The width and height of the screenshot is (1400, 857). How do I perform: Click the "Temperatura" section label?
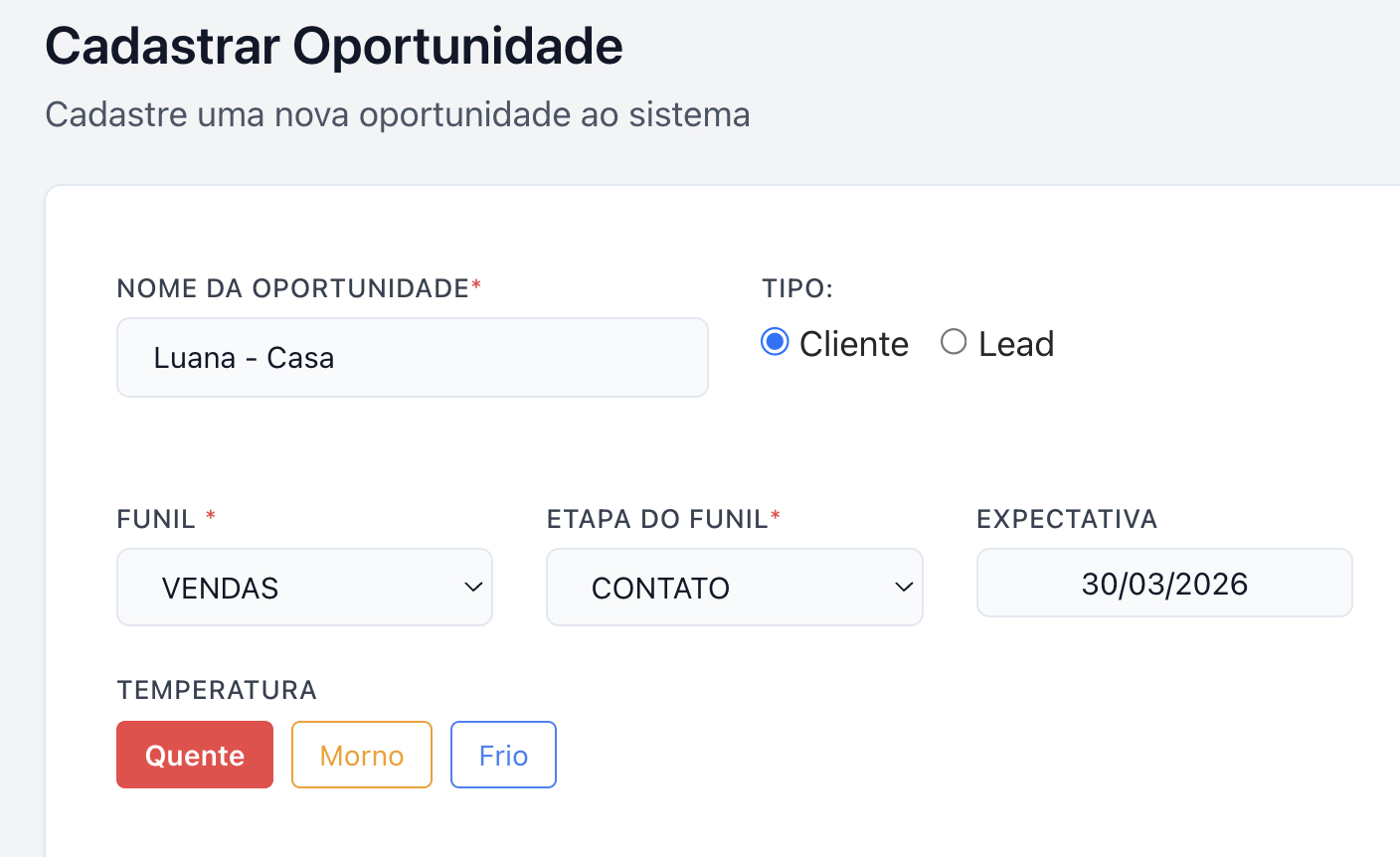[217, 690]
